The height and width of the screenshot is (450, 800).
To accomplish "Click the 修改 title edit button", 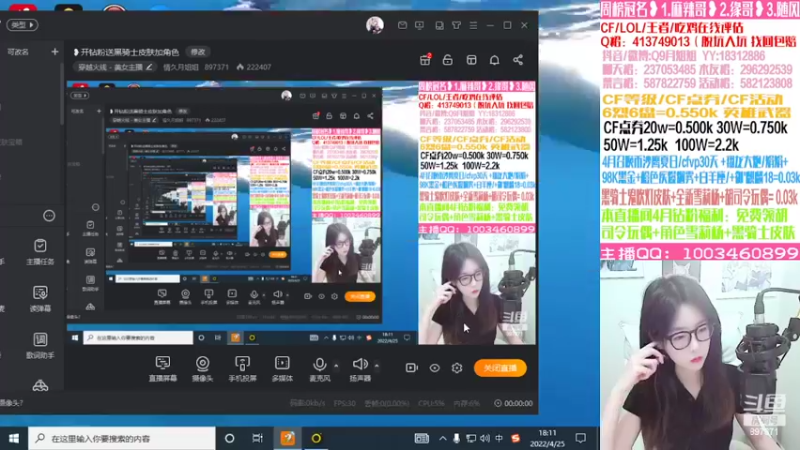I will pyautogui.click(x=197, y=52).
